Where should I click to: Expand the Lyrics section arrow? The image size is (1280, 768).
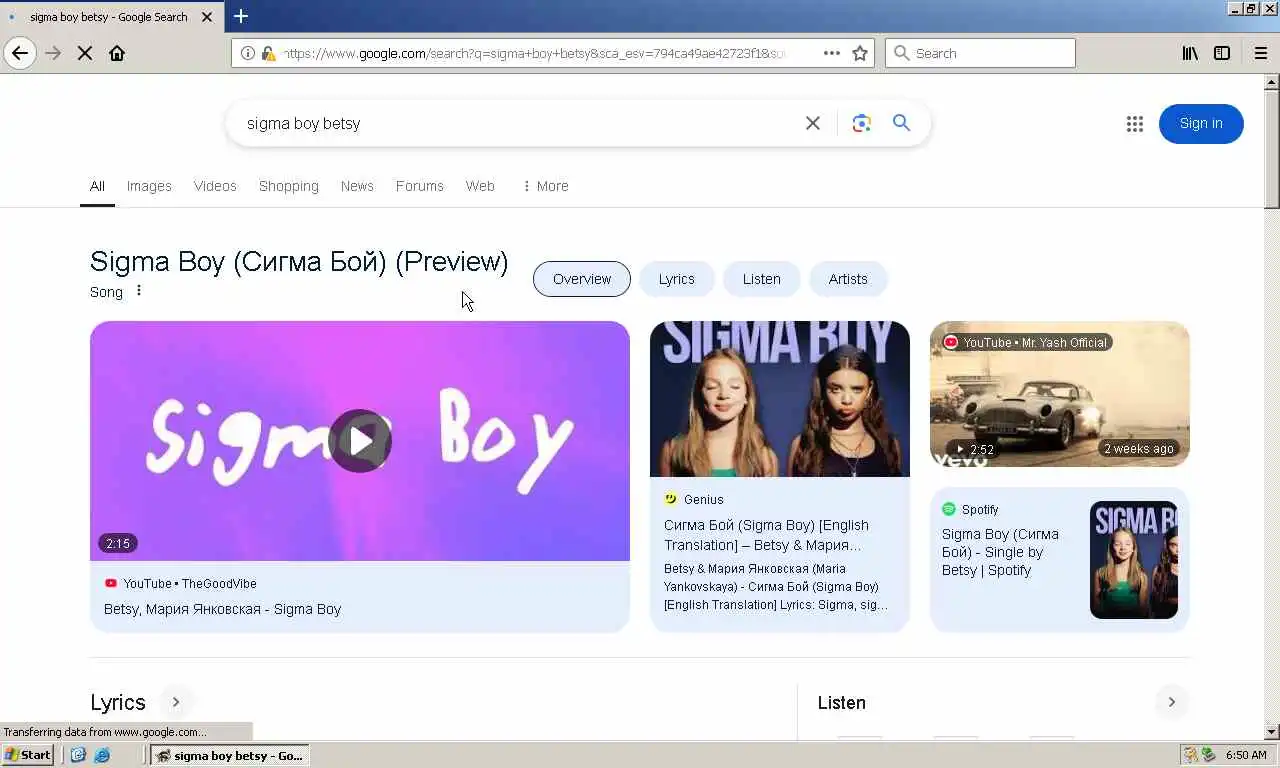pos(175,702)
